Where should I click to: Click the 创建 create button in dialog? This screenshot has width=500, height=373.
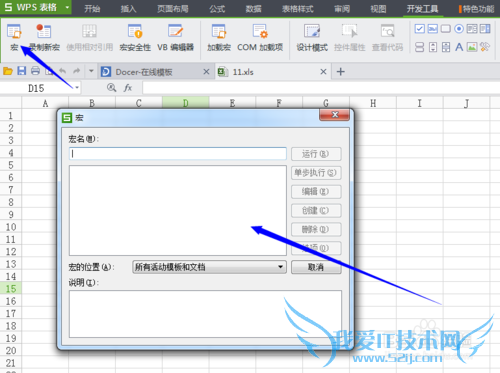pyautogui.click(x=316, y=210)
